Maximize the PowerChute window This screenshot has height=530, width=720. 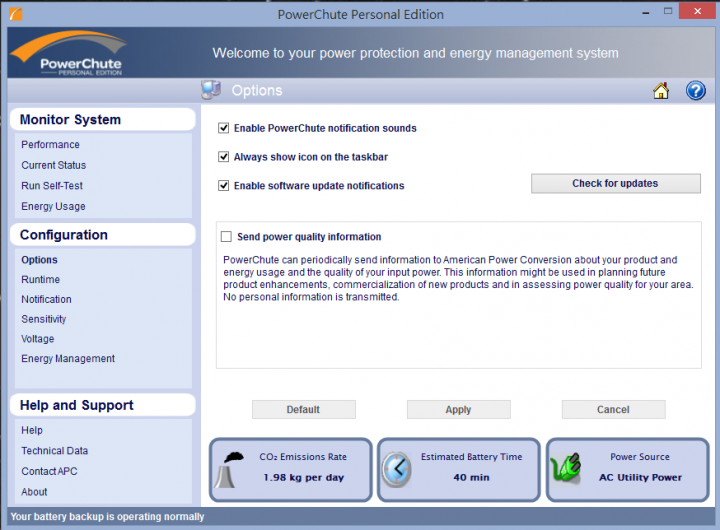pyautogui.click(x=668, y=11)
